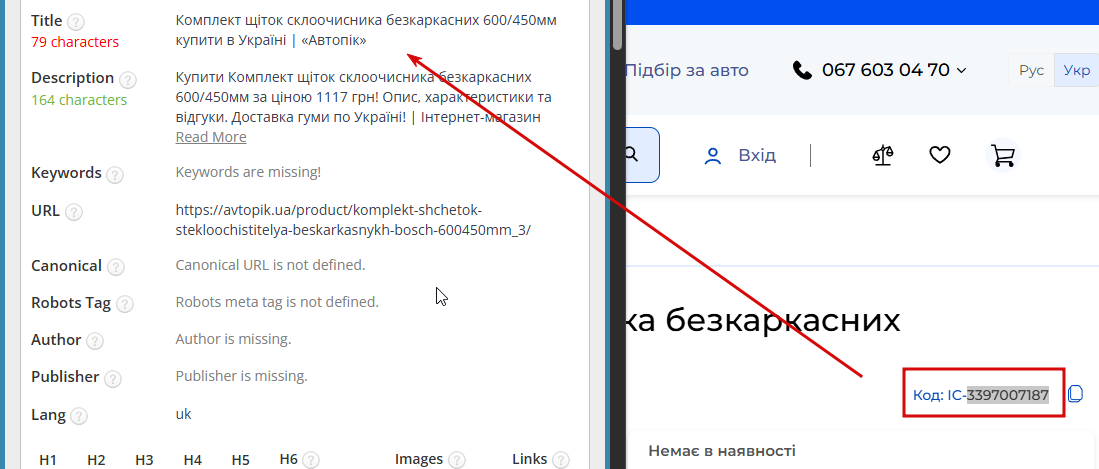Open the shopping cart icon

pyautogui.click(x=1004, y=156)
